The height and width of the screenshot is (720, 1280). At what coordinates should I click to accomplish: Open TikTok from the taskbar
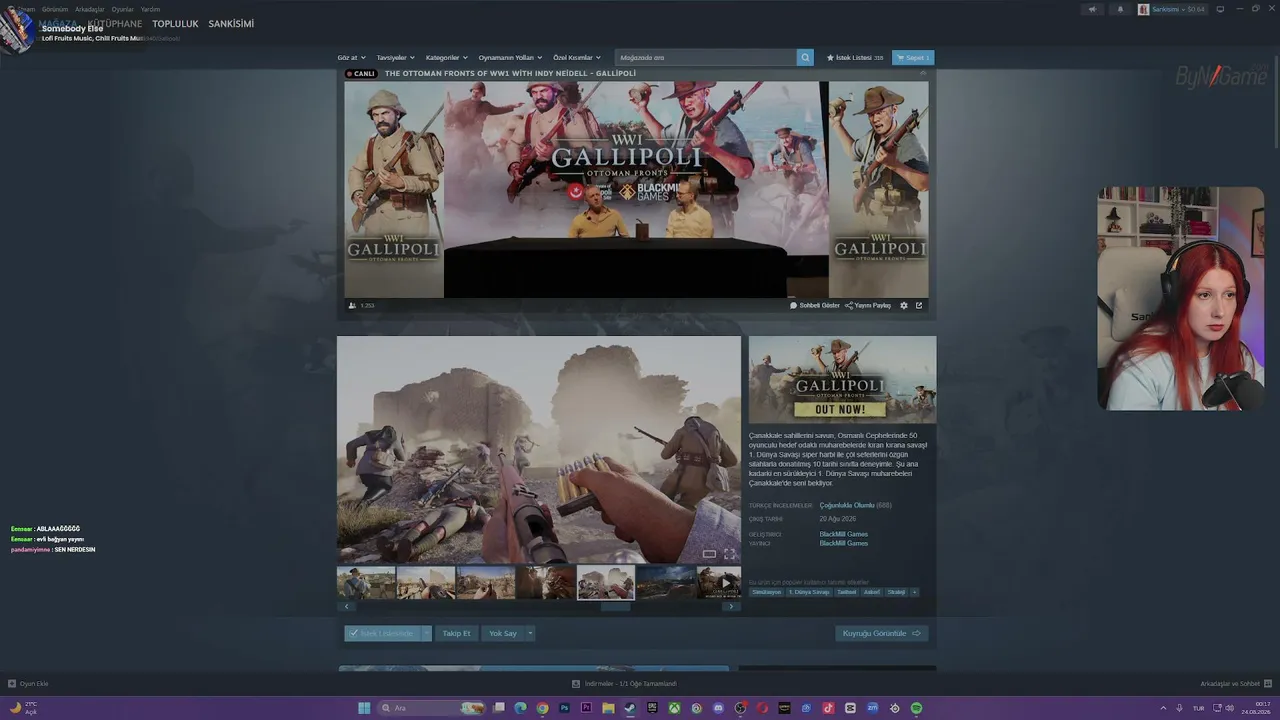click(828, 708)
